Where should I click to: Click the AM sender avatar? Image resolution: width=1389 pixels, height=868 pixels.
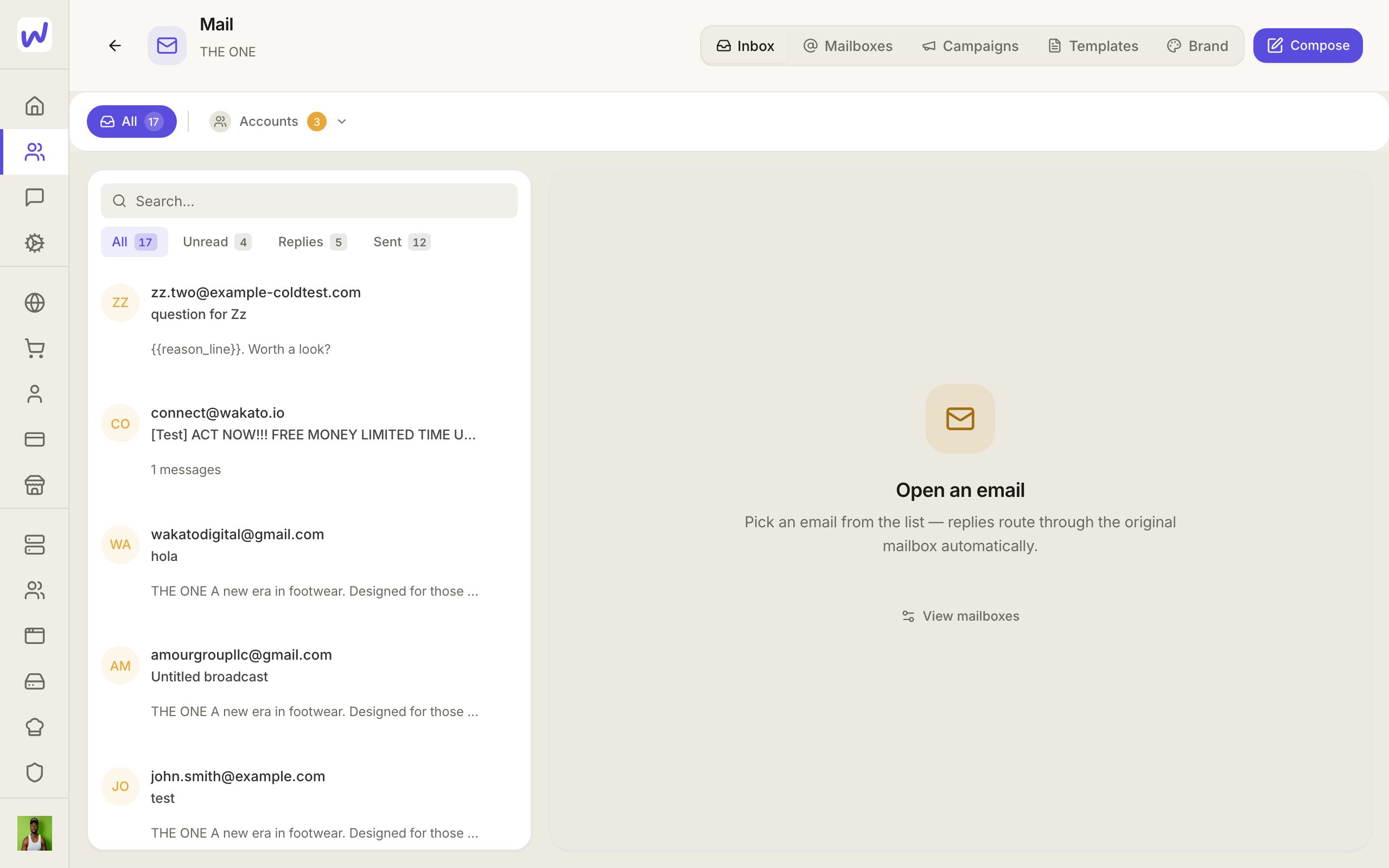coord(120,665)
